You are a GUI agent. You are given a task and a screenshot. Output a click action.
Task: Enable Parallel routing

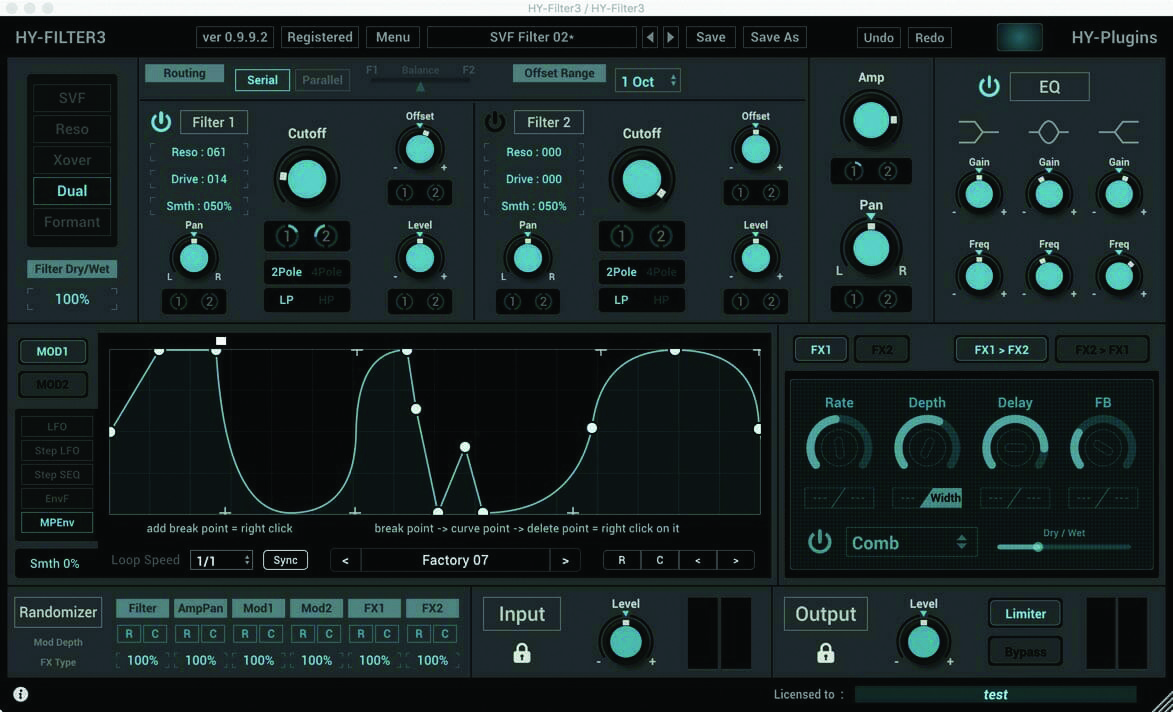pos(322,80)
